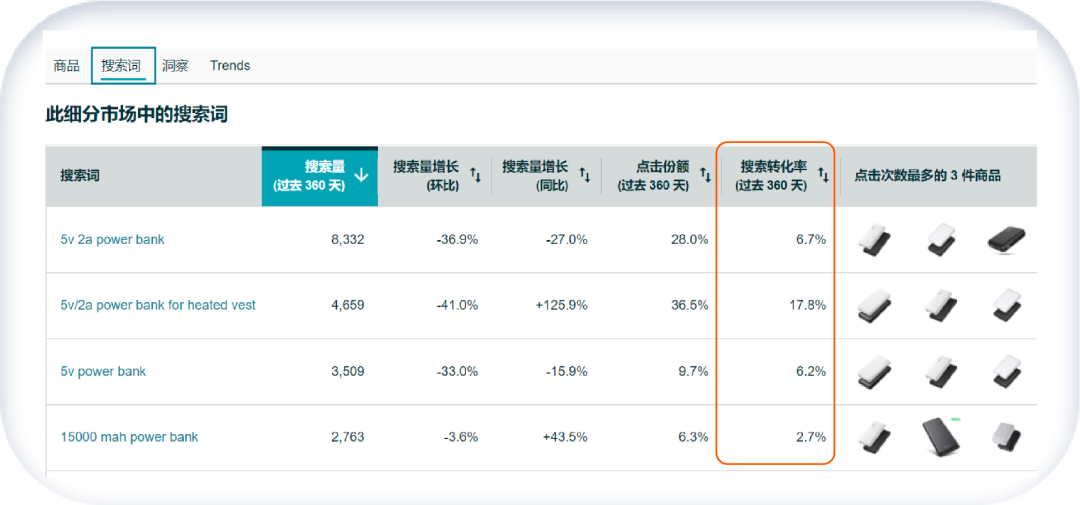Sort 搜索转化率 column arrows
1080x505 pixels.
pos(823,176)
